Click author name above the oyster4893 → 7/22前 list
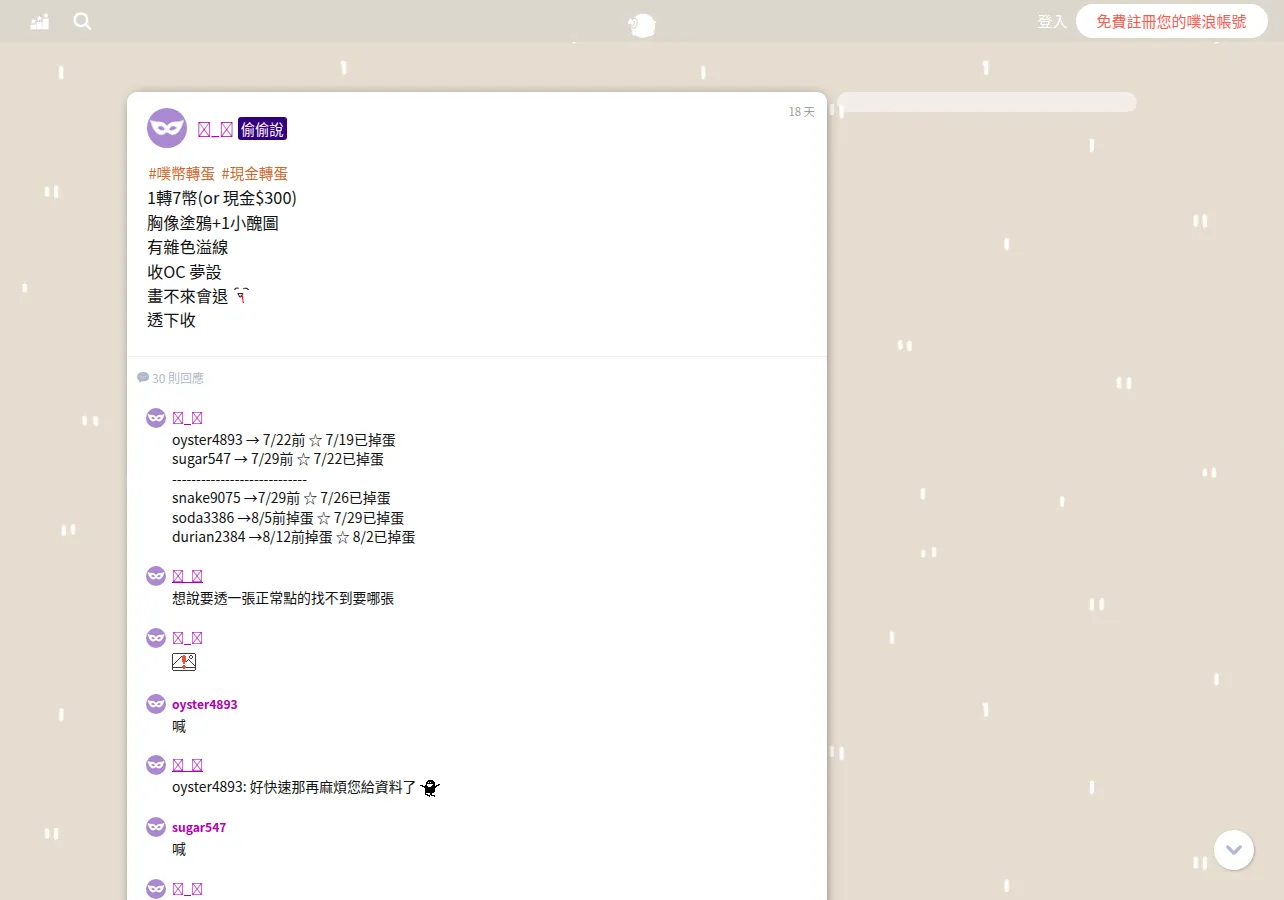Image resolution: width=1284 pixels, height=900 pixels. (x=187, y=418)
